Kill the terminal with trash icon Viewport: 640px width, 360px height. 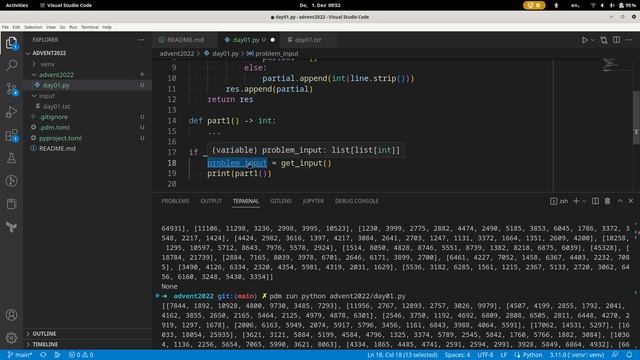[x=607, y=201]
